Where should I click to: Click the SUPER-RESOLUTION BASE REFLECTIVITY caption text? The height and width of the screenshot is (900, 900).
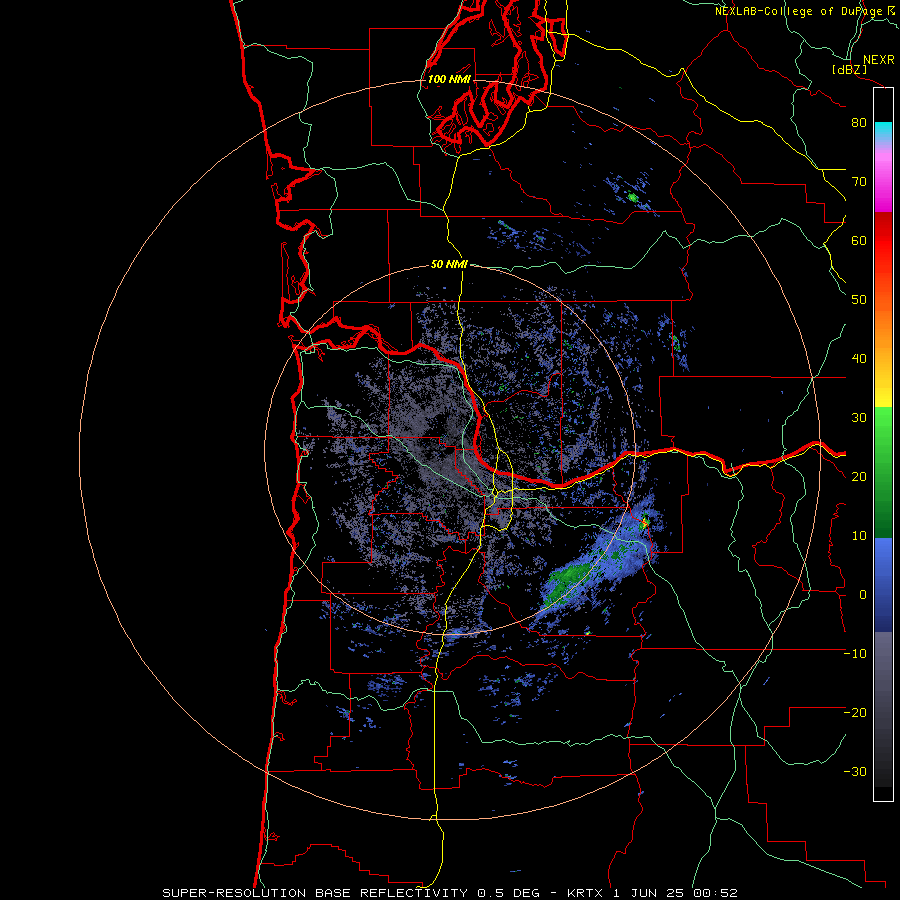[x=316, y=893]
